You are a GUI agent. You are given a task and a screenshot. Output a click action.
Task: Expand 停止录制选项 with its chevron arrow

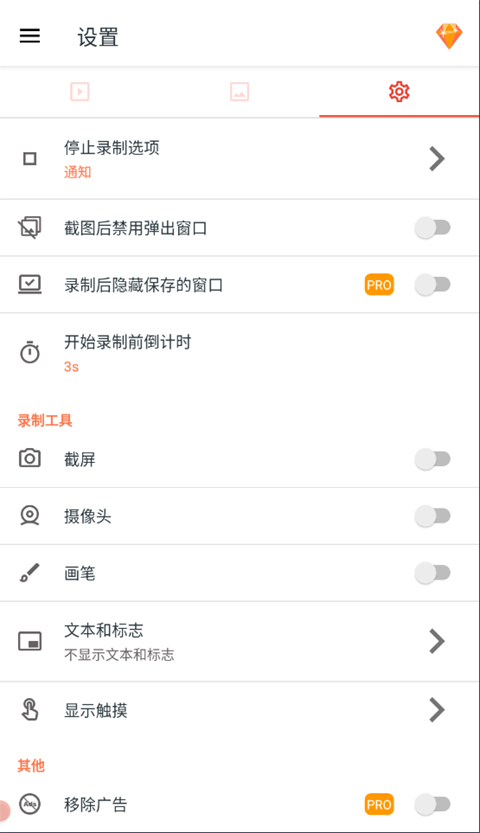tap(437, 158)
